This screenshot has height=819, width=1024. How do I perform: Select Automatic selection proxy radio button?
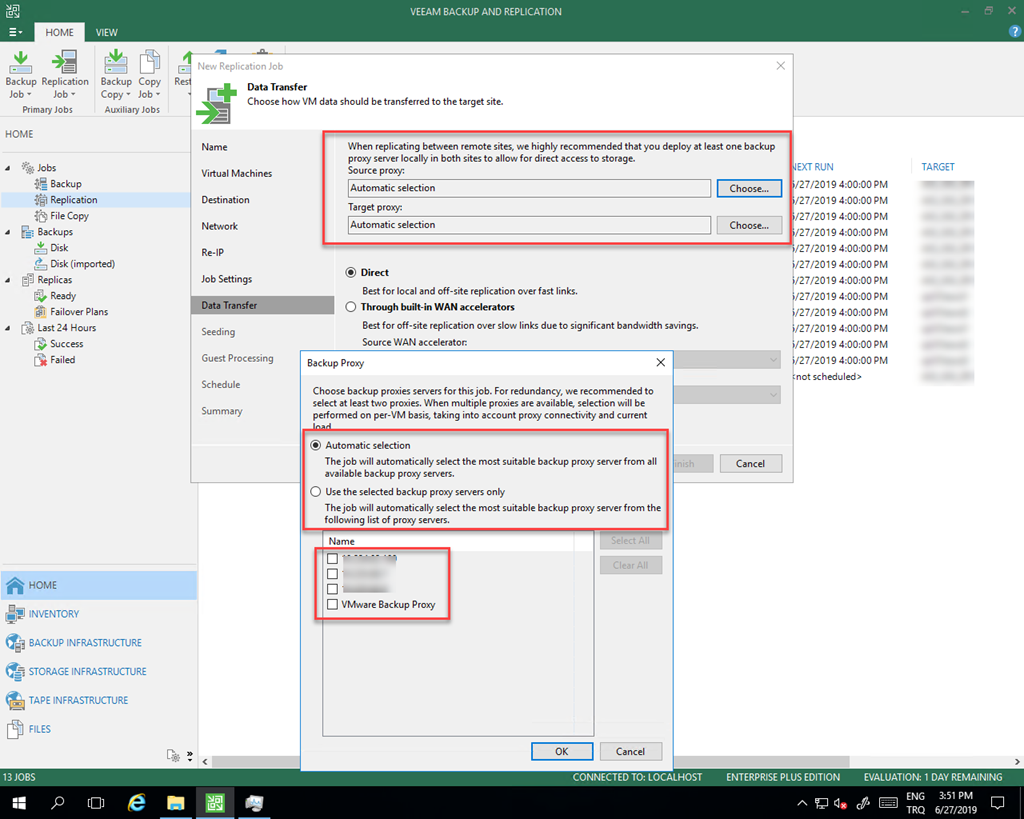316,445
